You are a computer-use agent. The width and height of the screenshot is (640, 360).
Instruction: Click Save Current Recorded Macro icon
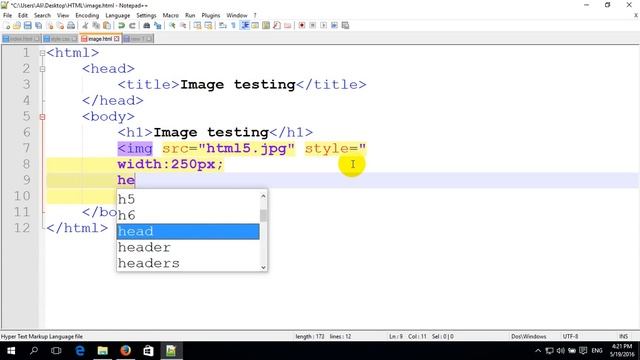click(x=345, y=25)
